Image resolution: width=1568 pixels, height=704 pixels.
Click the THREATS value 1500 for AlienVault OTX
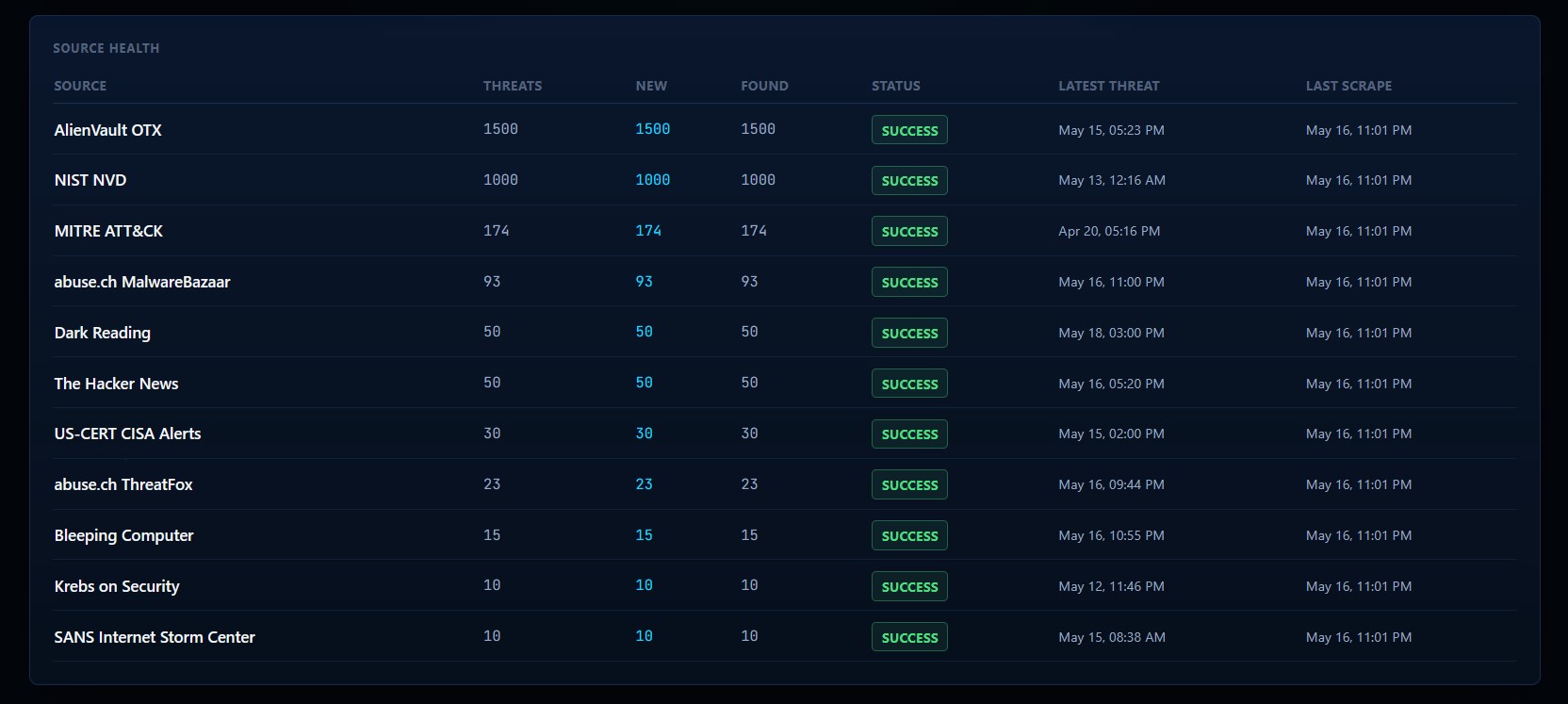point(500,129)
